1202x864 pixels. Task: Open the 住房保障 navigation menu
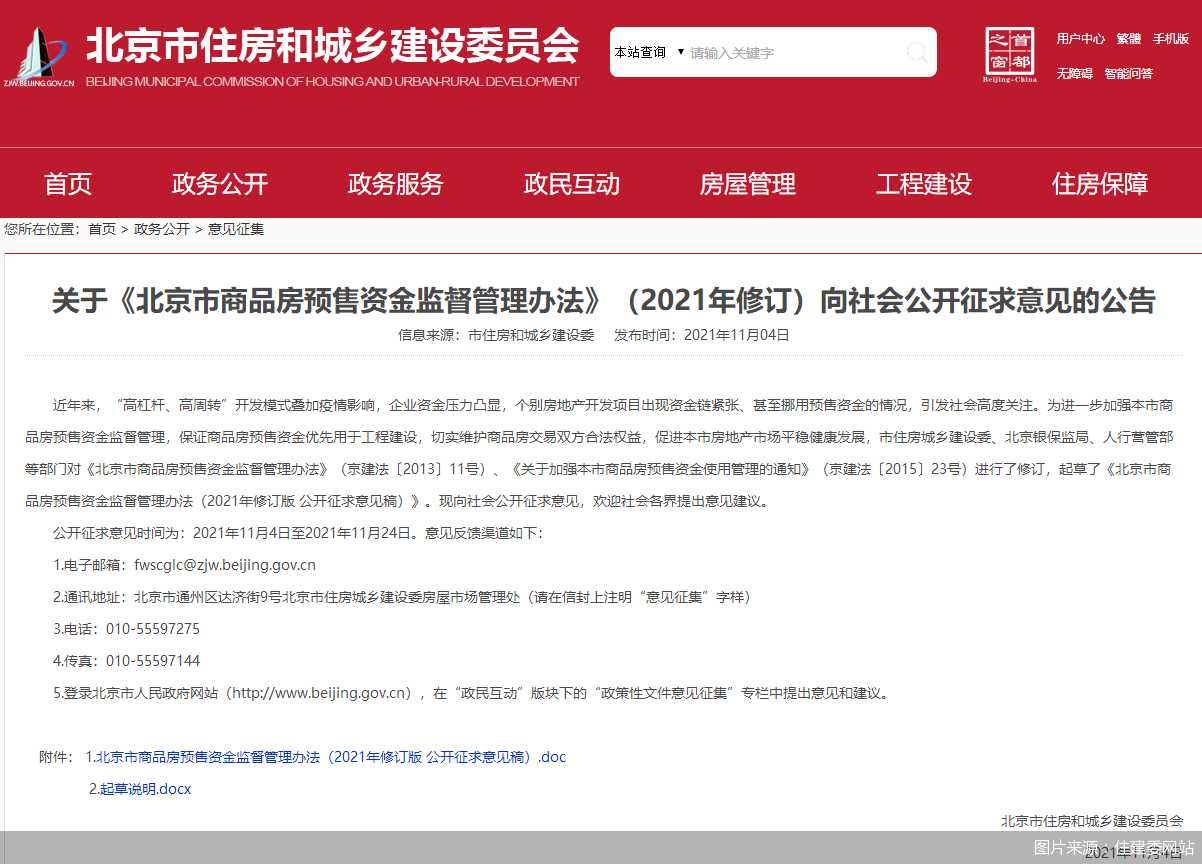coord(1100,184)
